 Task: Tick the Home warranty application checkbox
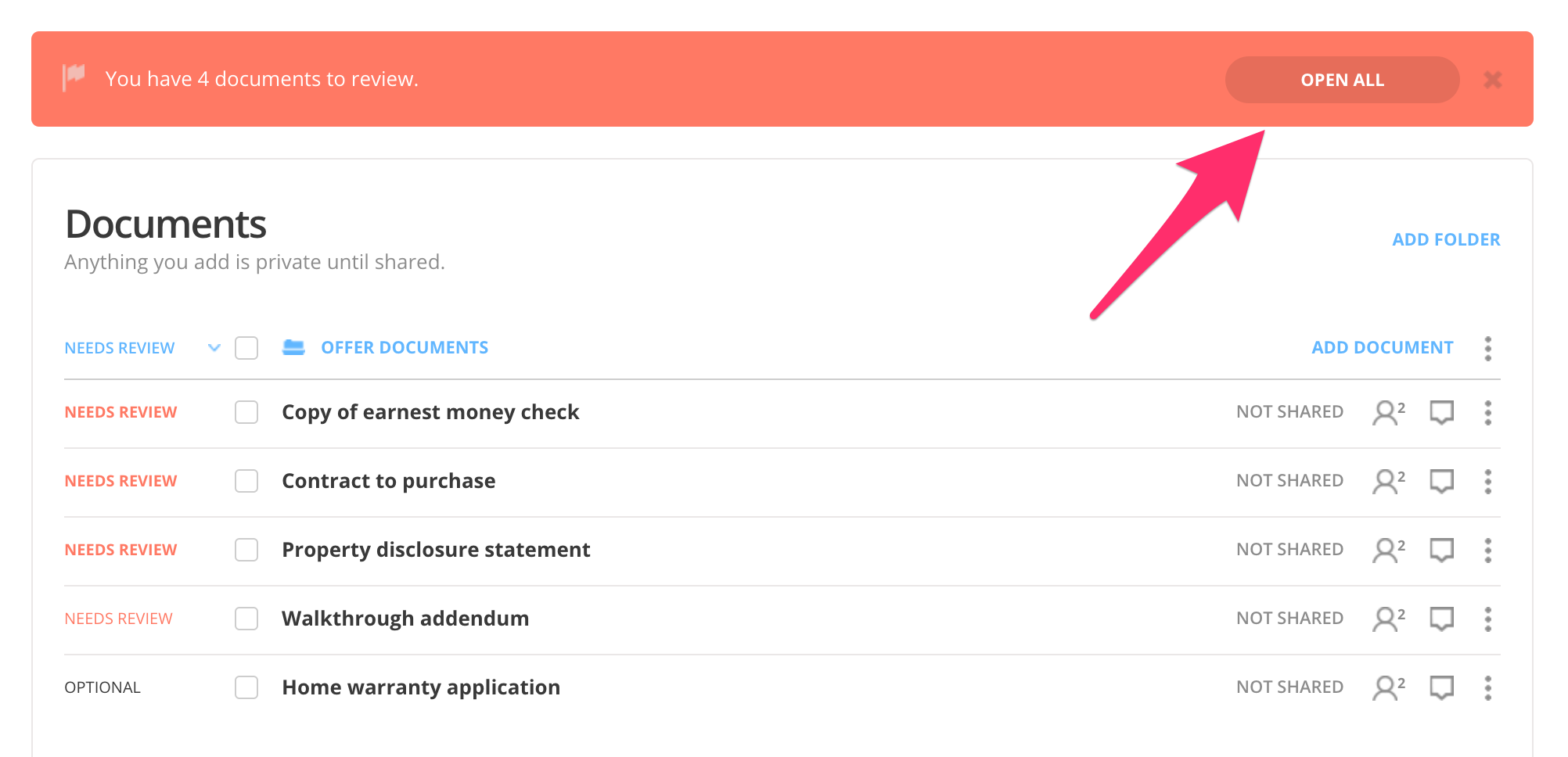point(246,687)
